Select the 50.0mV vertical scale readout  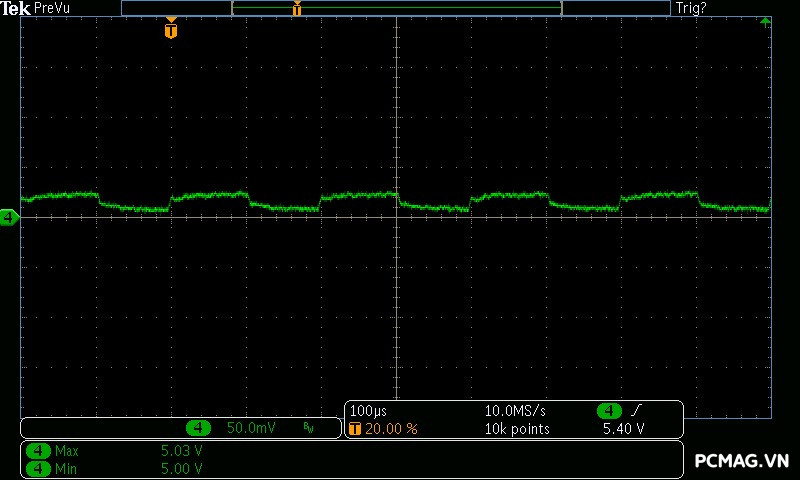point(251,428)
